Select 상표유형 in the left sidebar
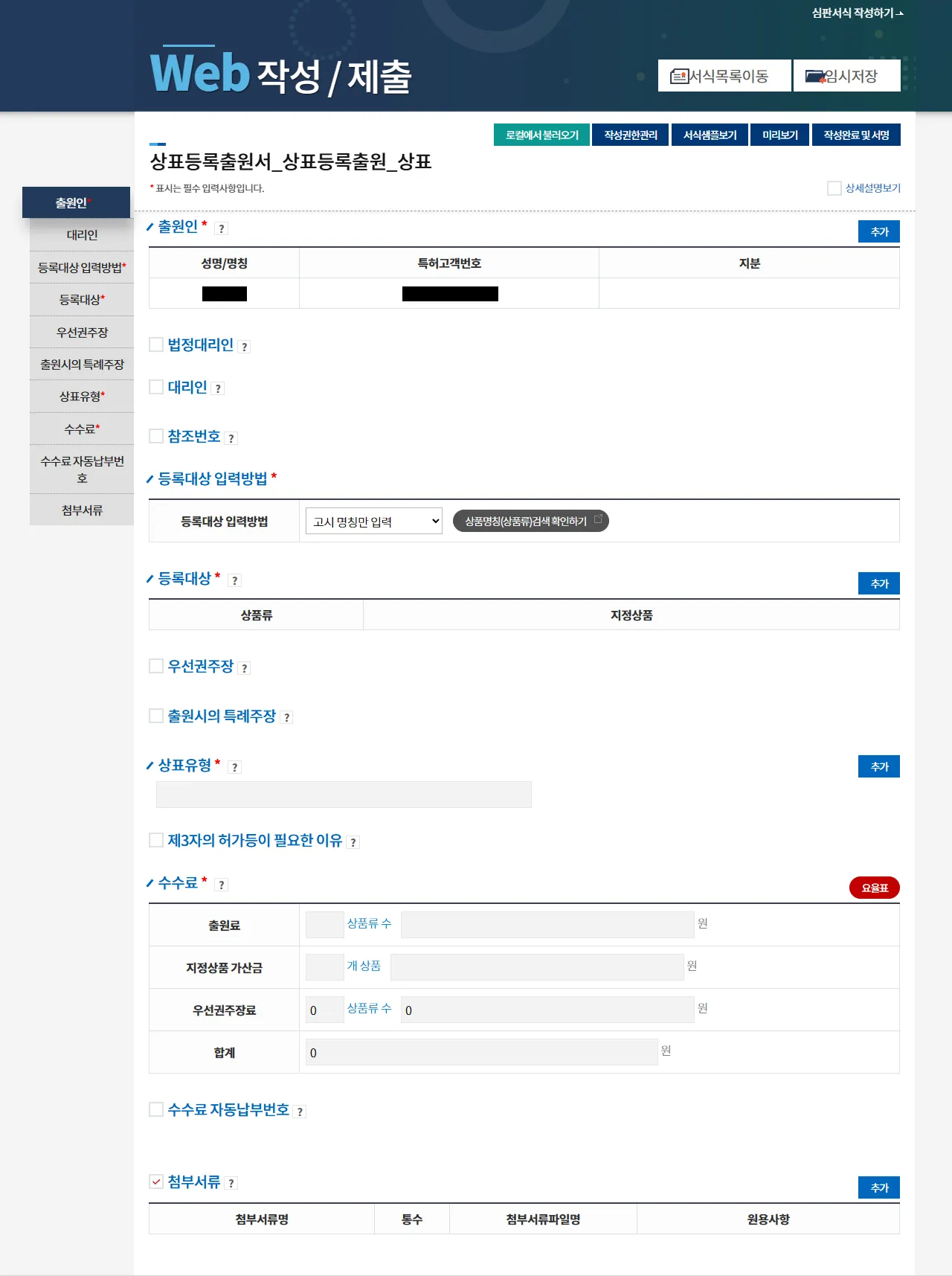 pos(82,397)
